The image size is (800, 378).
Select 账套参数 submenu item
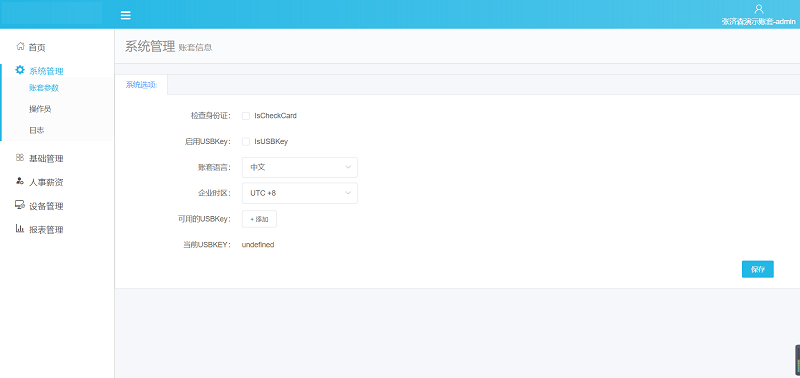tap(44, 88)
